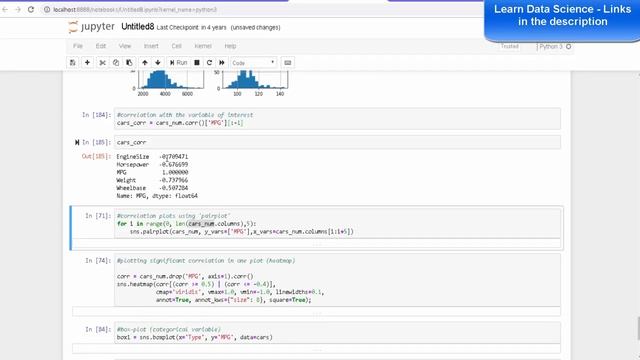This screenshot has width=640, height=360.
Task: Click the Wheelbase row in output
Action: point(152,188)
